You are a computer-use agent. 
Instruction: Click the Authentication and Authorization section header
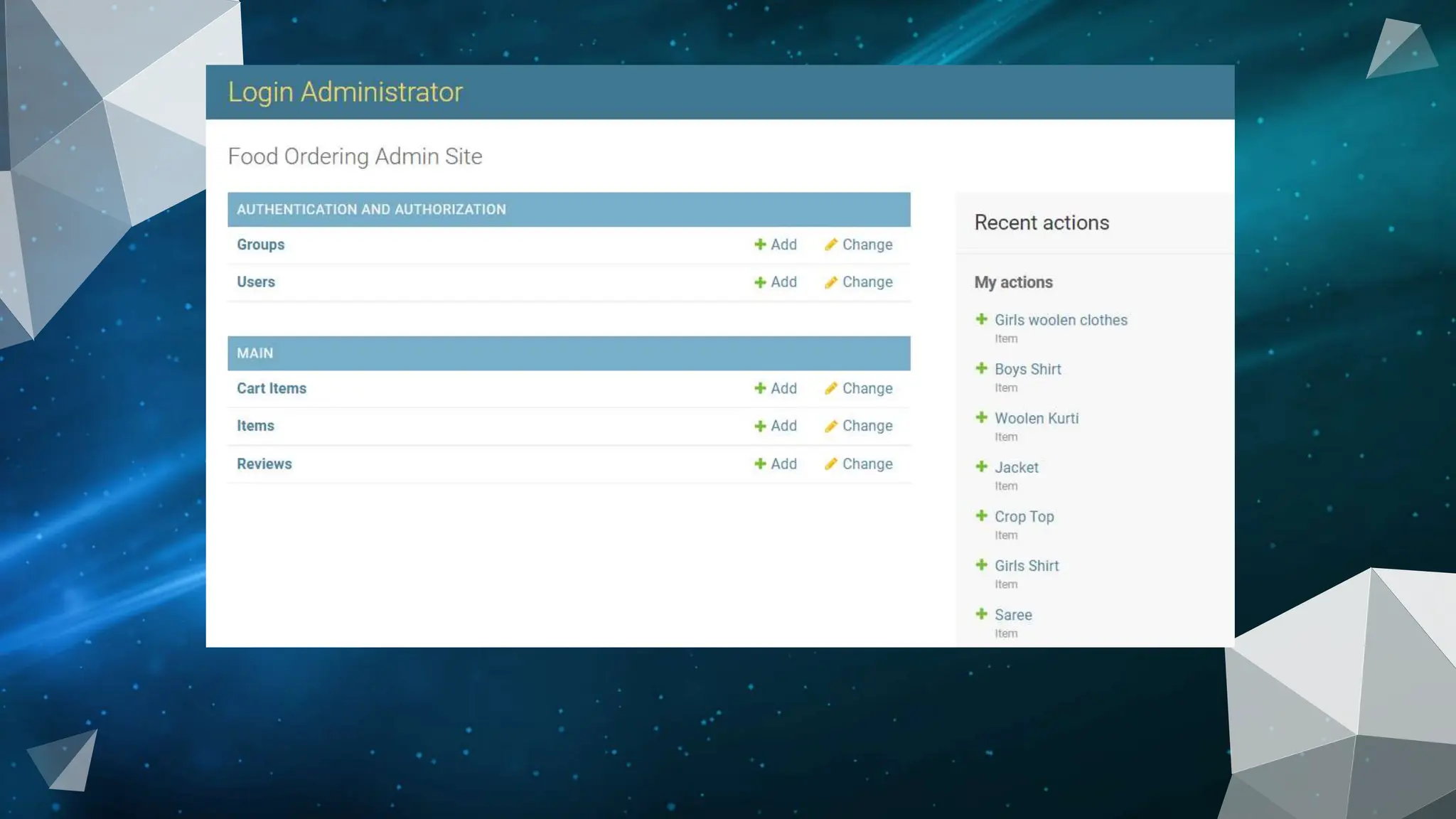pos(371,210)
